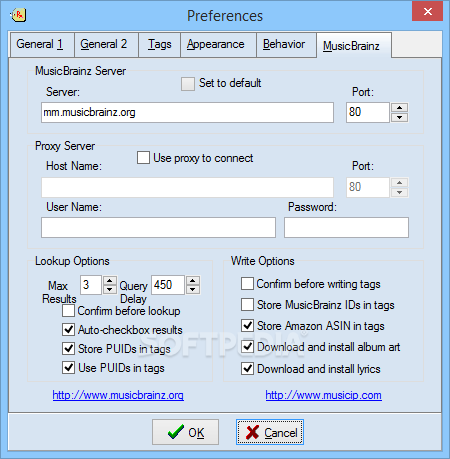Image resolution: width=450 pixels, height=459 pixels.
Task: Enable the Set to default checkbox
Action: pyautogui.click(x=188, y=84)
